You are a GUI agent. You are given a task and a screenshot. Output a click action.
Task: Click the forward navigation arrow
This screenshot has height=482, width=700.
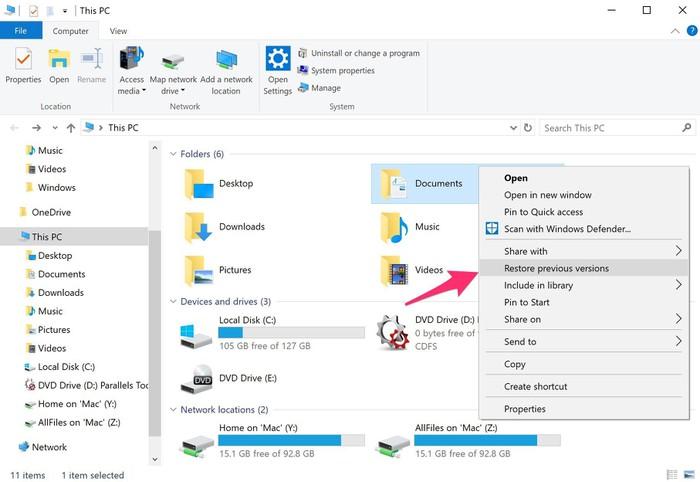point(36,128)
